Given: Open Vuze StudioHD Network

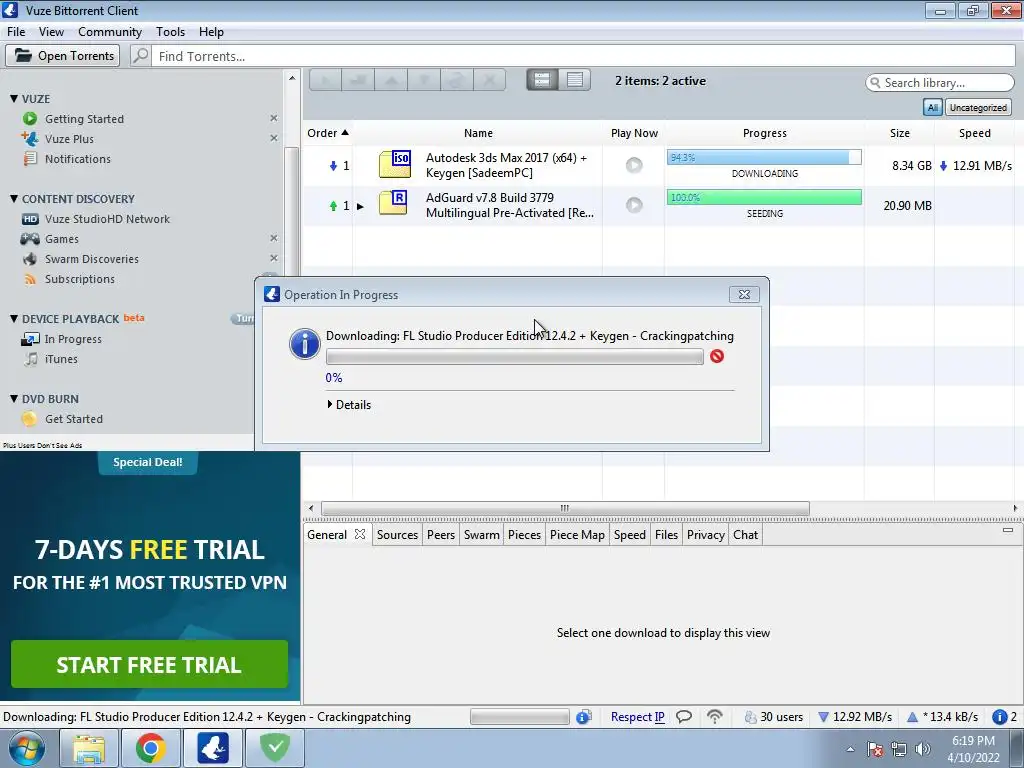Looking at the screenshot, I should pos(107,219).
